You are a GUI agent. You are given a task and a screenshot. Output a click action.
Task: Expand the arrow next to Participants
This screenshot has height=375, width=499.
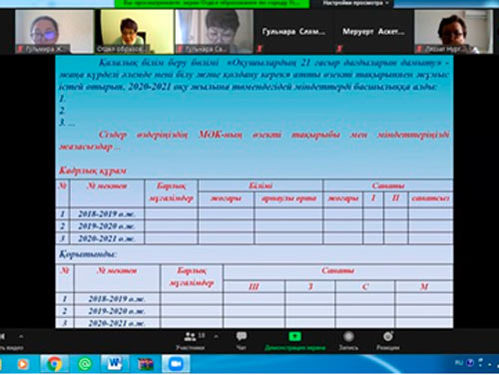click(x=216, y=337)
